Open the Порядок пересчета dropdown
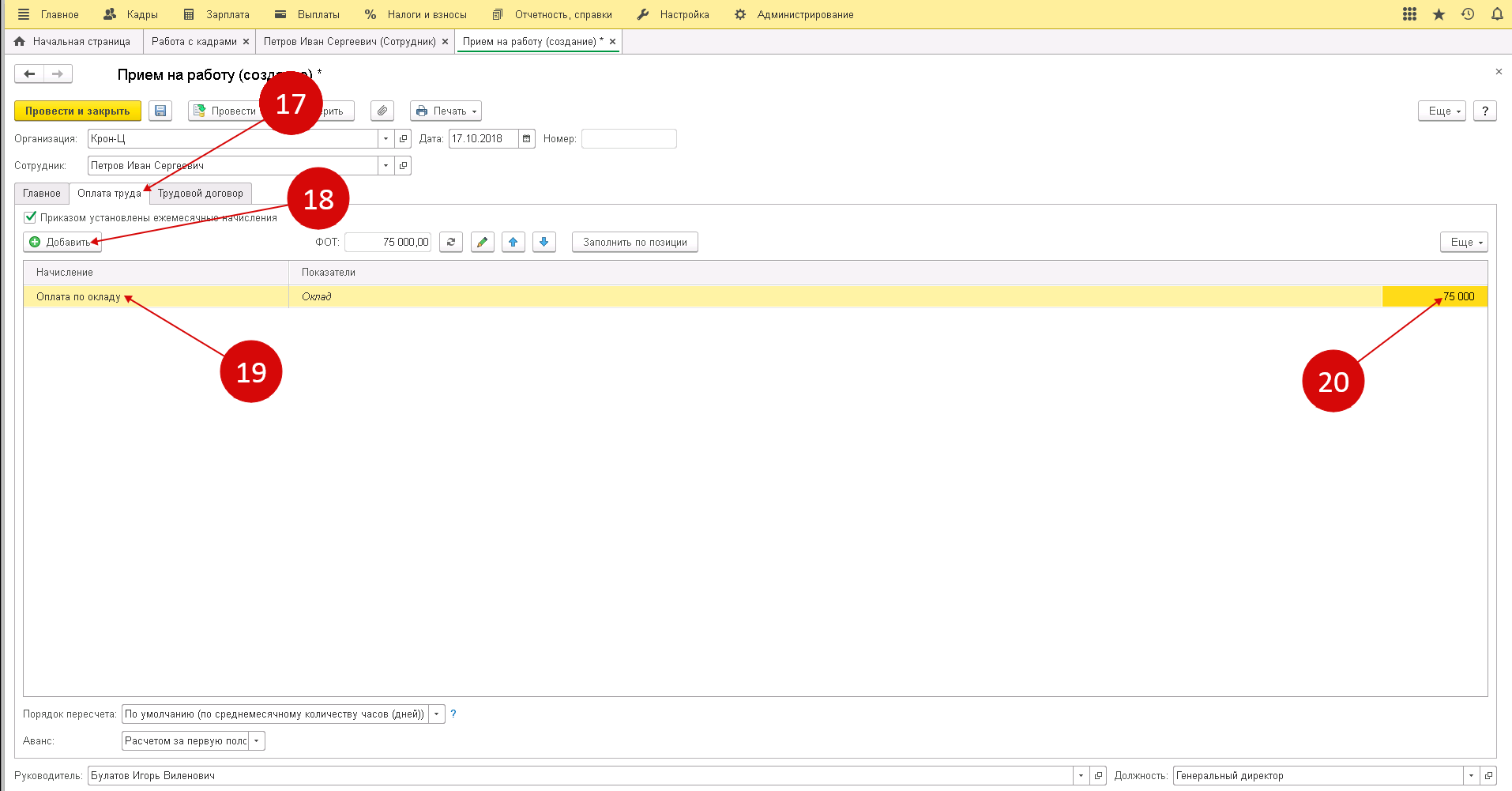The height and width of the screenshot is (791, 1512). click(x=437, y=714)
